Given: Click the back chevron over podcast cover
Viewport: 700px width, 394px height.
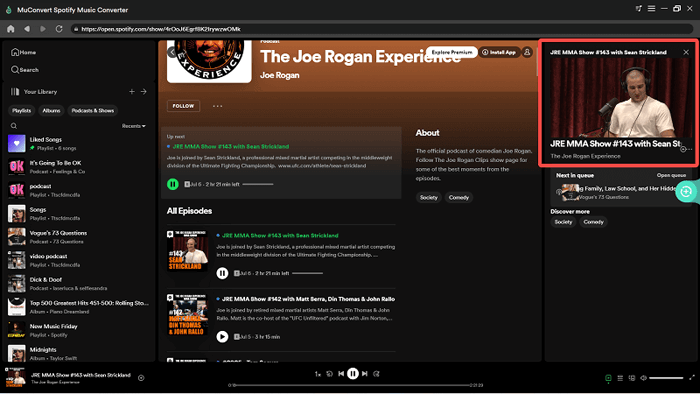Looking at the screenshot, I should point(172,52).
